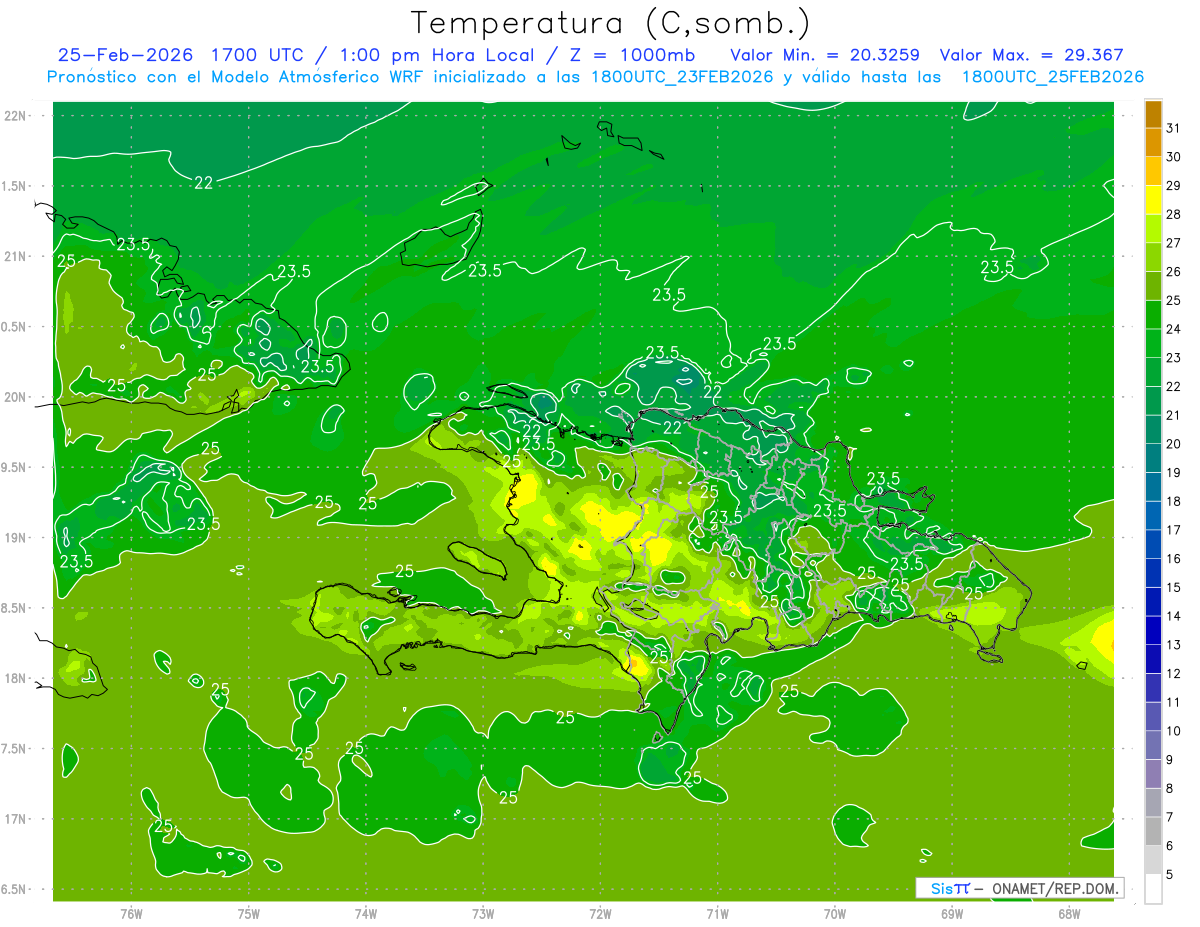1200x927 pixels.
Task: Click the "20N" latitude axis label
Action: click(16, 397)
